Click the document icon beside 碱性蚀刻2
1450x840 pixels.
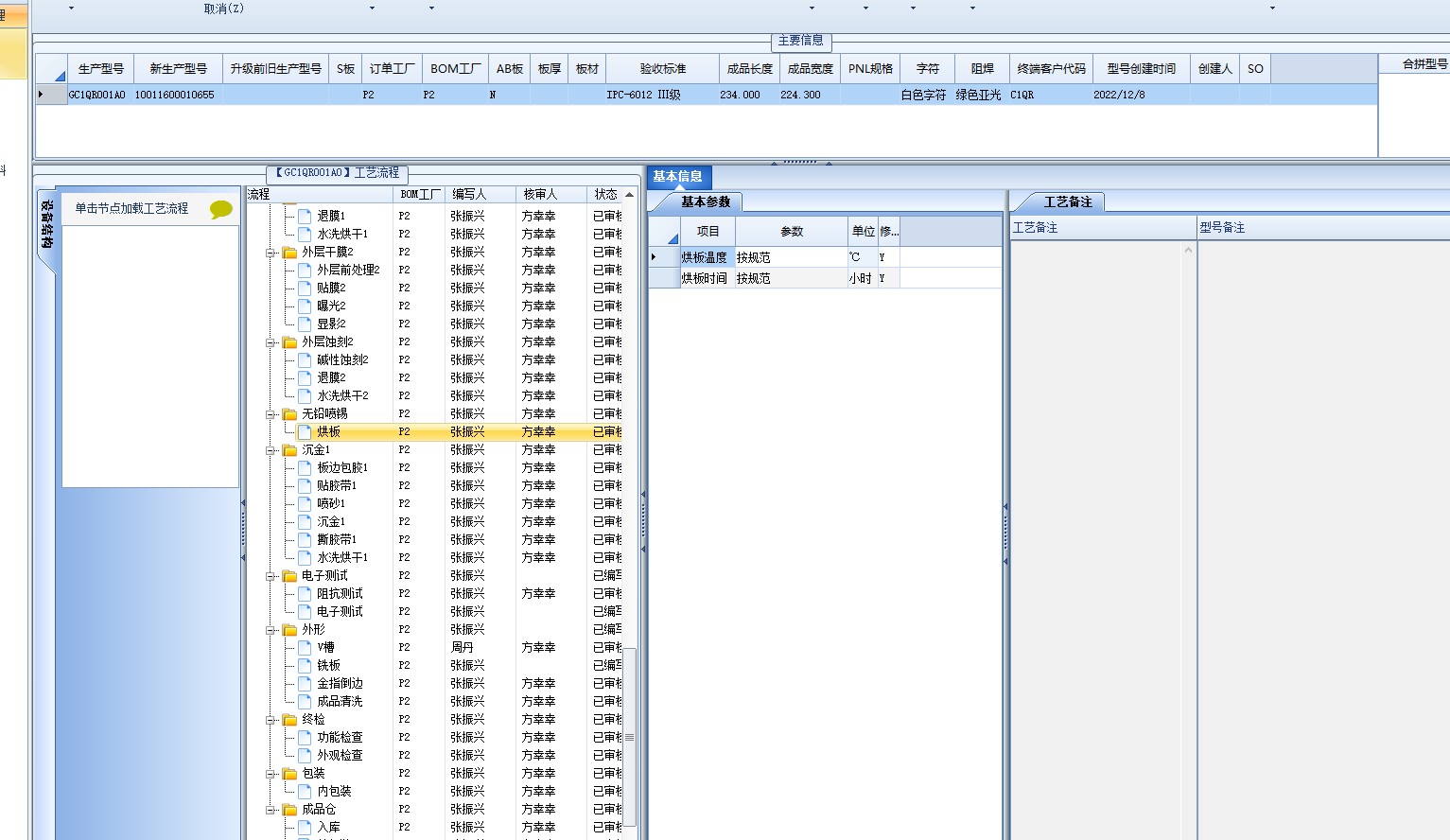click(305, 359)
